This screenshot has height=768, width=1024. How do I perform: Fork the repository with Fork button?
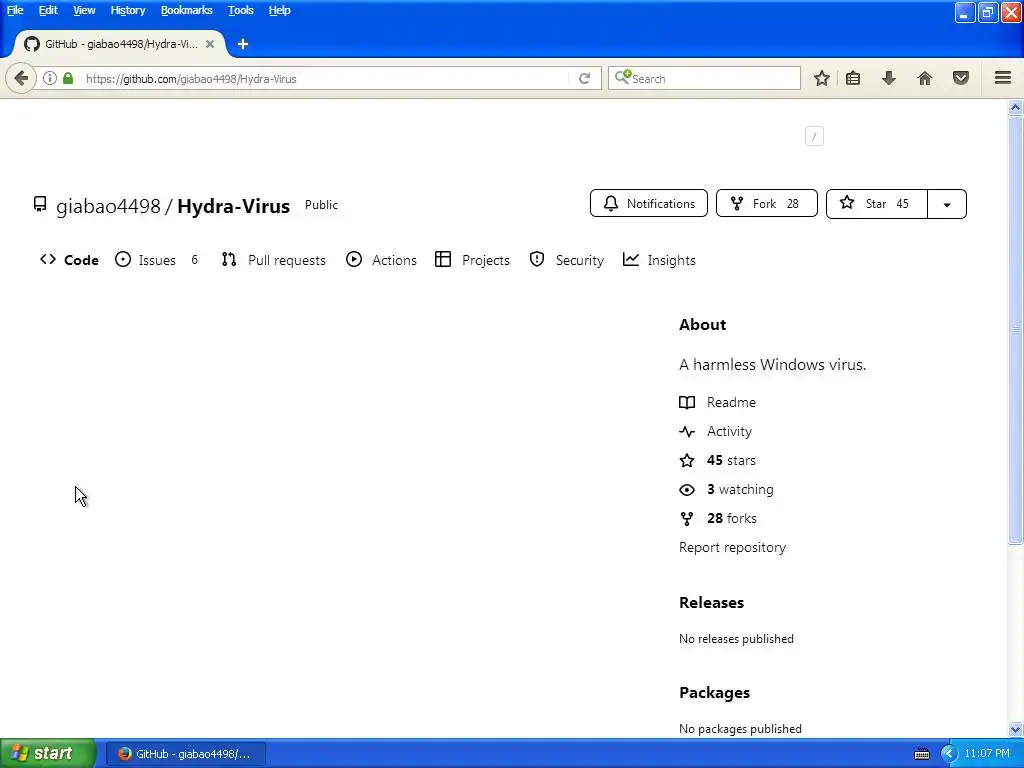[x=767, y=204]
